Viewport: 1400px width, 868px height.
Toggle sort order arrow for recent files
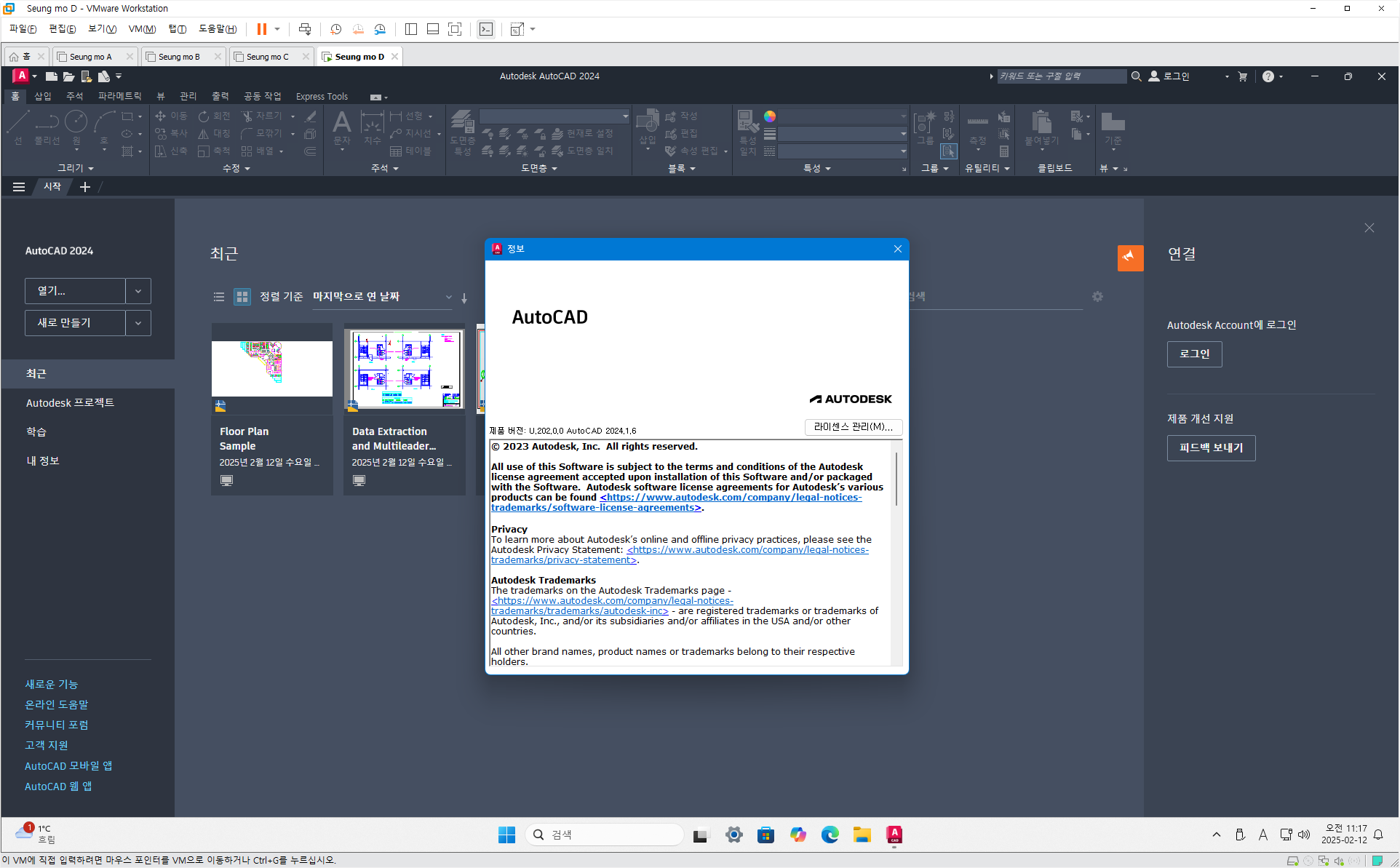[464, 298]
